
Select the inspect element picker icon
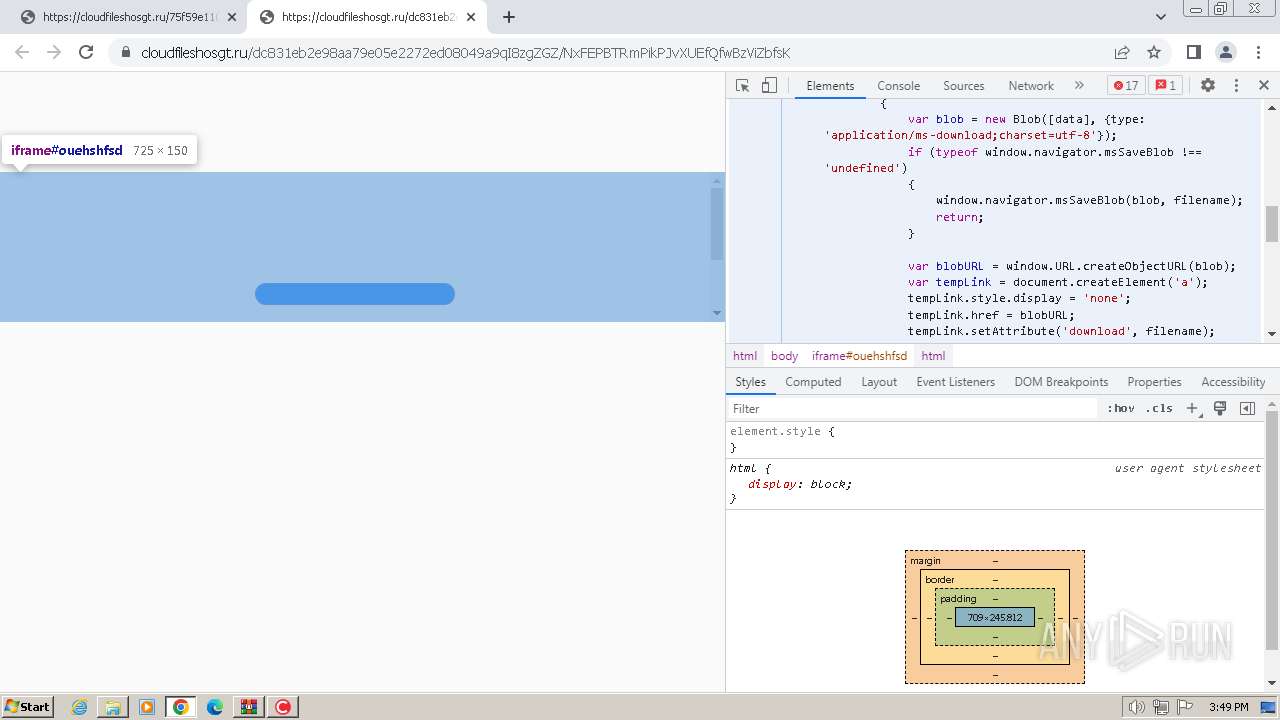742,86
